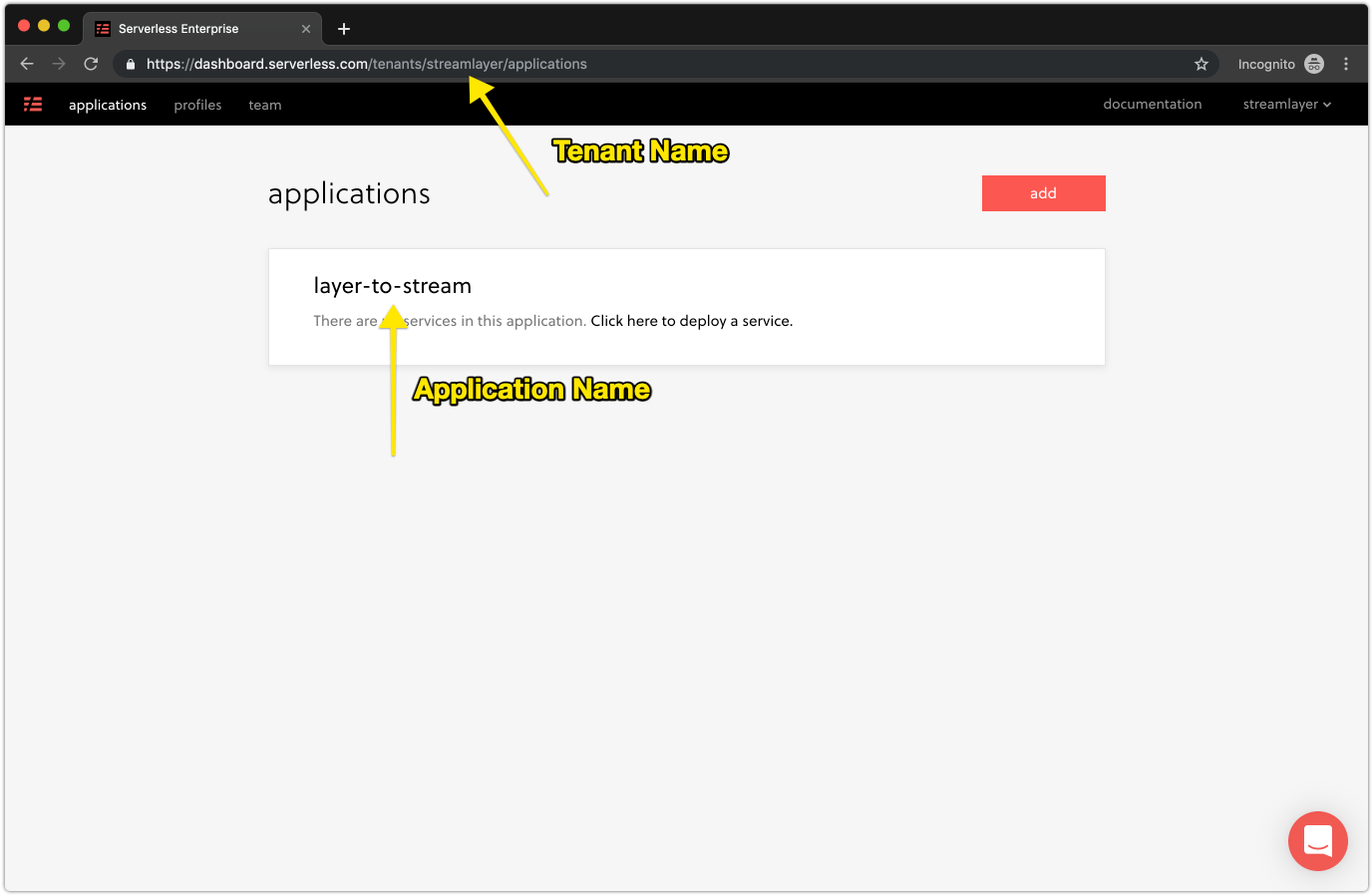Bookmark this page with the star icon

1201,64
